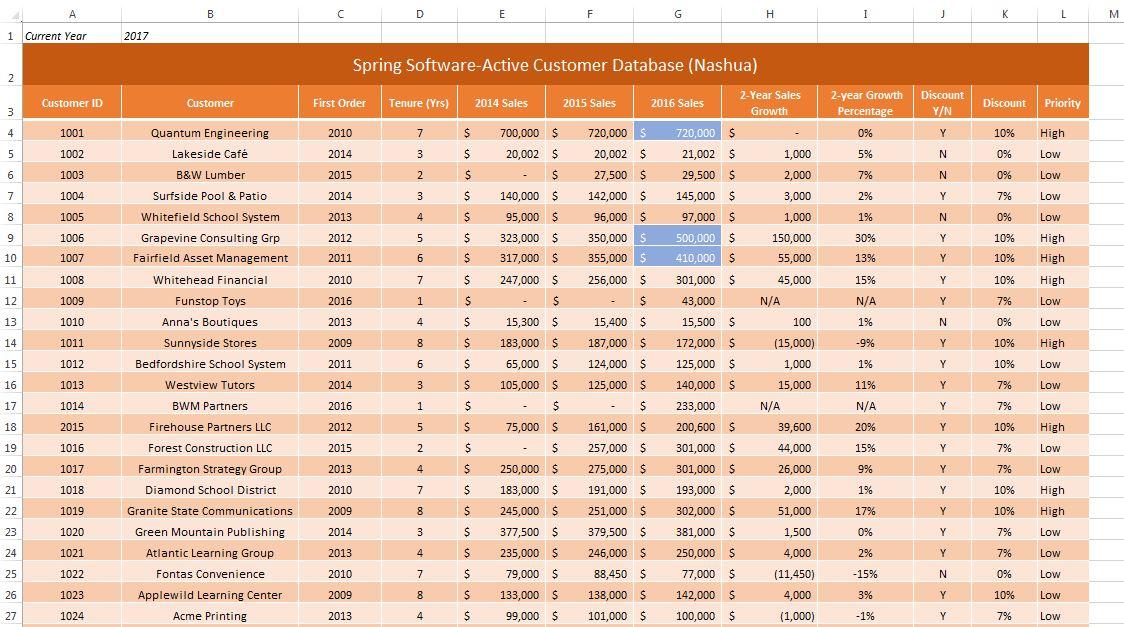Select the Discount Y/N header cell
The image size is (1124, 627).
pyautogui.click(x=941, y=102)
